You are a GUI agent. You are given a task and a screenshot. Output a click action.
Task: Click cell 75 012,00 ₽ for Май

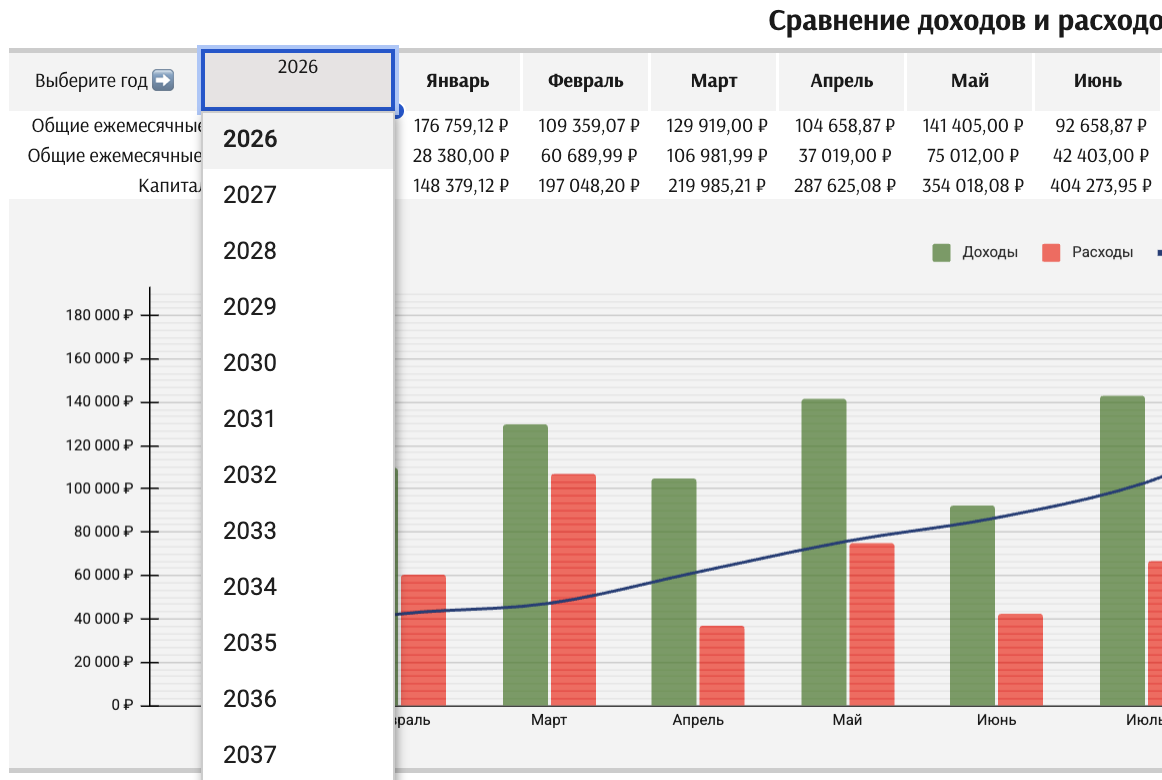pyautogui.click(x=972, y=156)
